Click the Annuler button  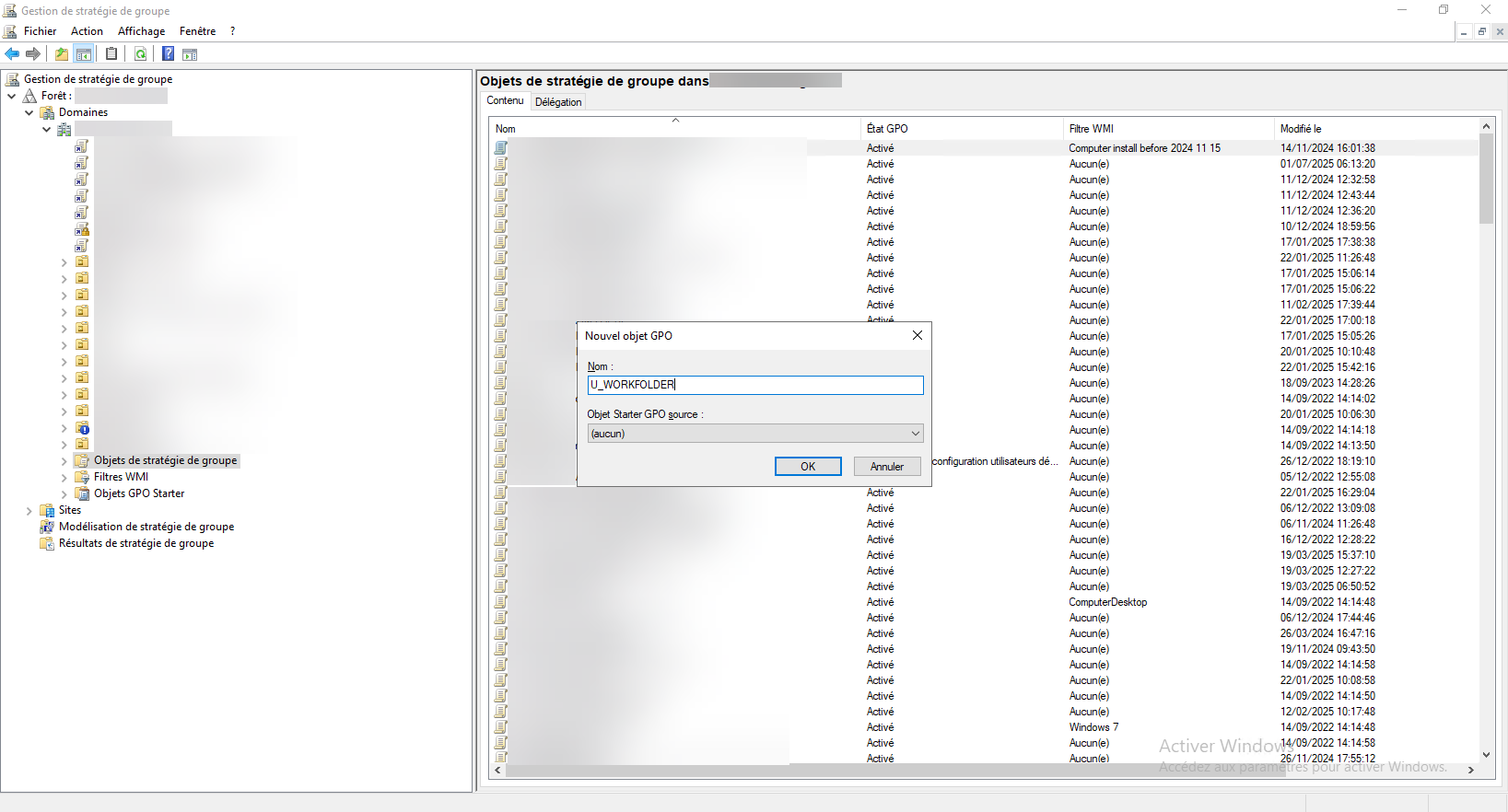886,467
